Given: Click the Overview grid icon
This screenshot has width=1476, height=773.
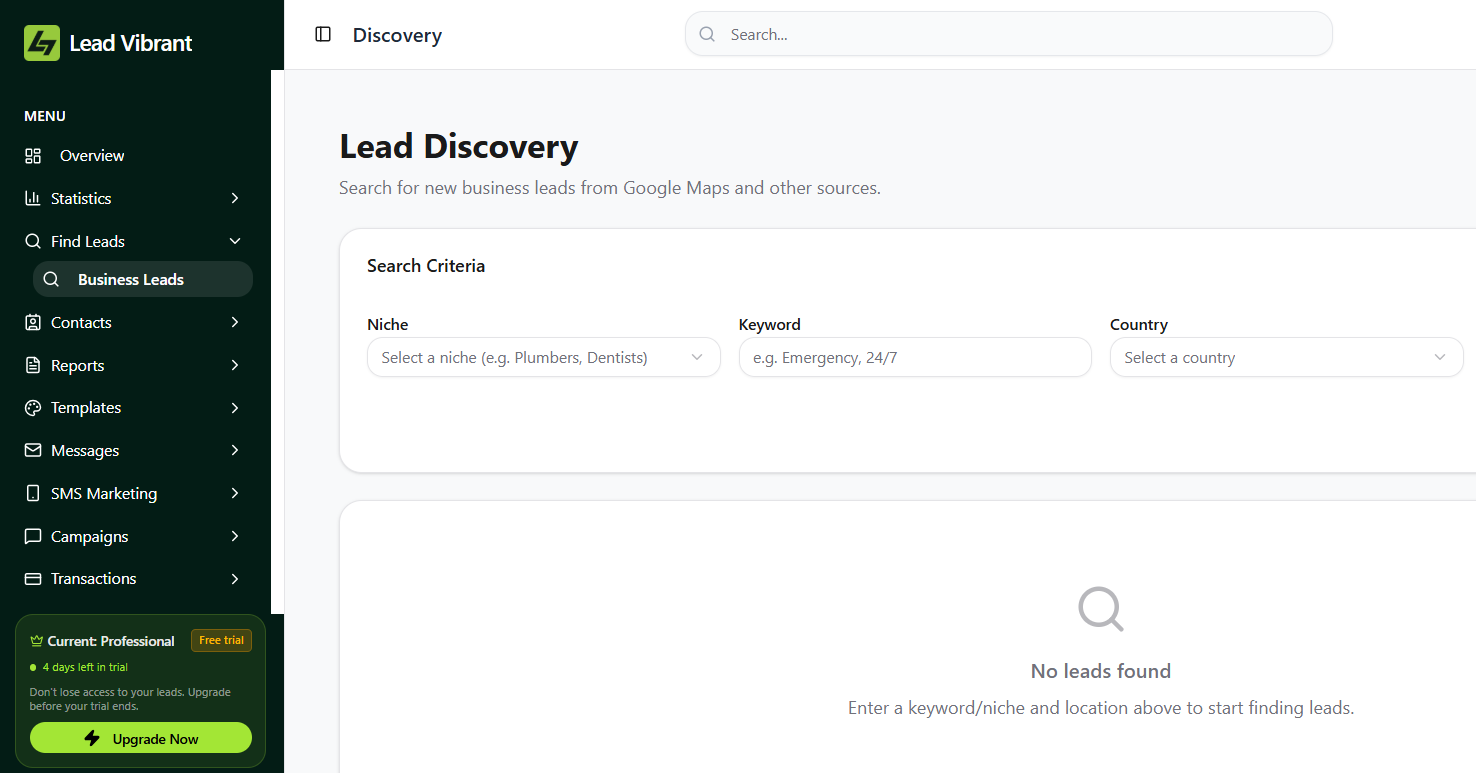Looking at the screenshot, I should (33, 156).
